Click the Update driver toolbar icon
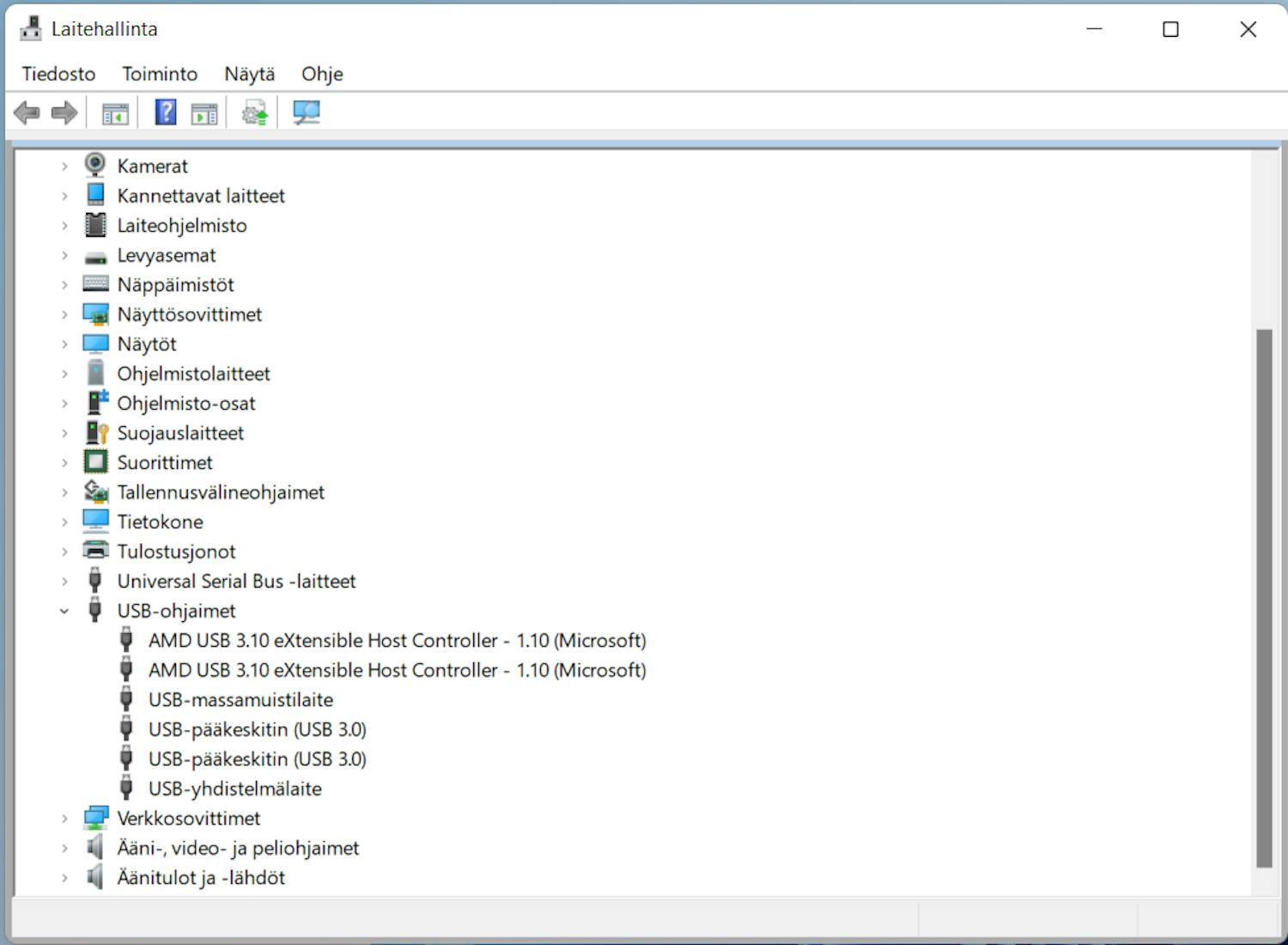This screenshot has height=945, width=1288. [x=254, y=113]
